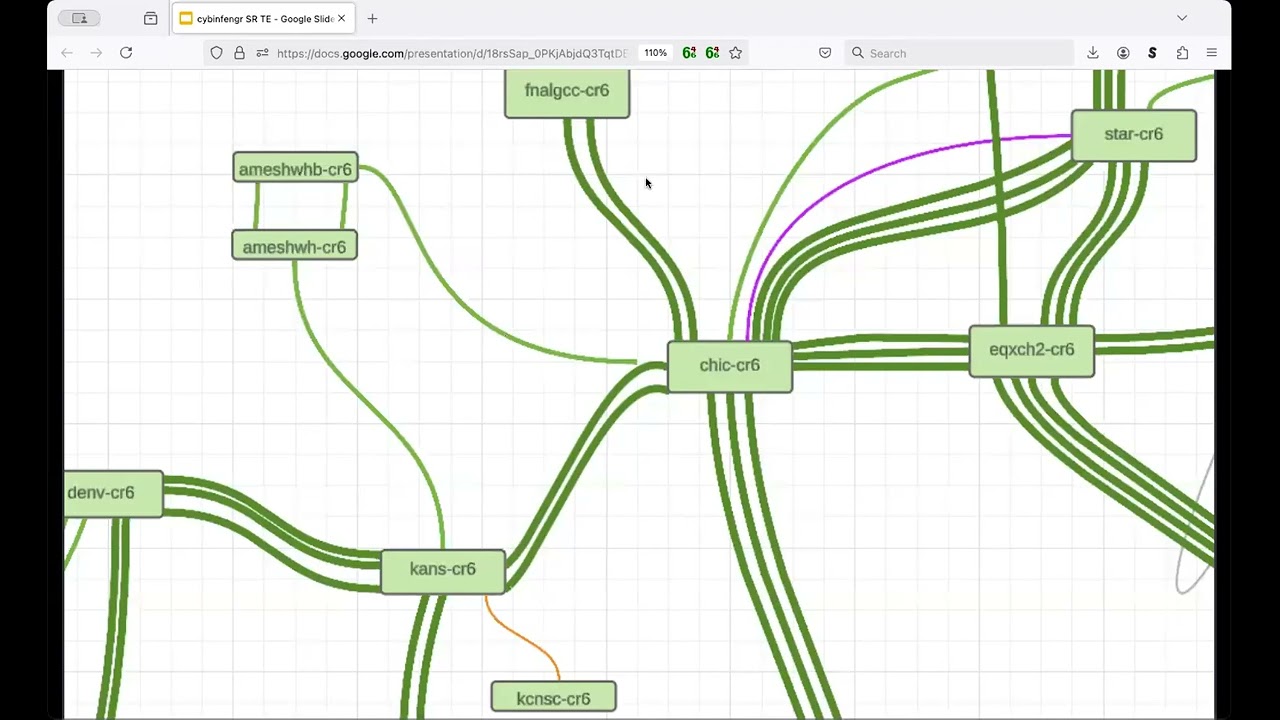
Task: Click the first green extension badge icon
Action: click(x=689, y=53)
